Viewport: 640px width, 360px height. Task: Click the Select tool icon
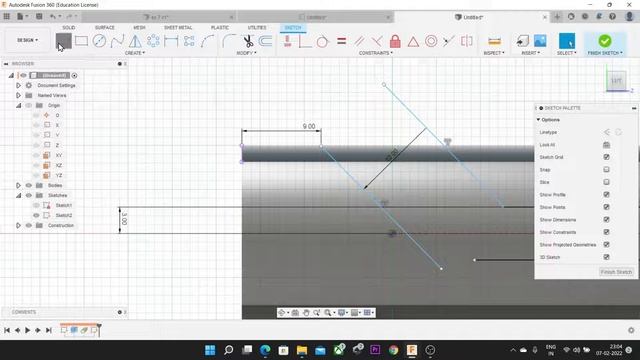click(567, 41)
